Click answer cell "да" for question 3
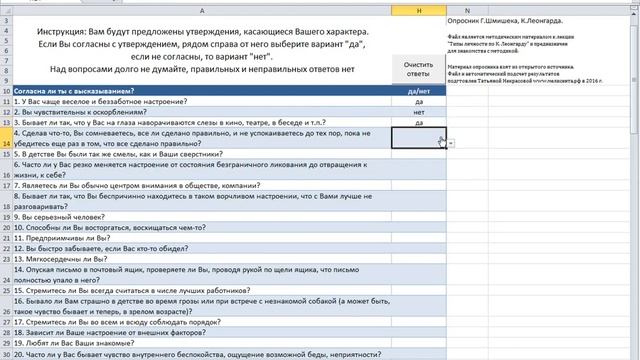This screenshot has width=640, height=360. pos(419,122)
